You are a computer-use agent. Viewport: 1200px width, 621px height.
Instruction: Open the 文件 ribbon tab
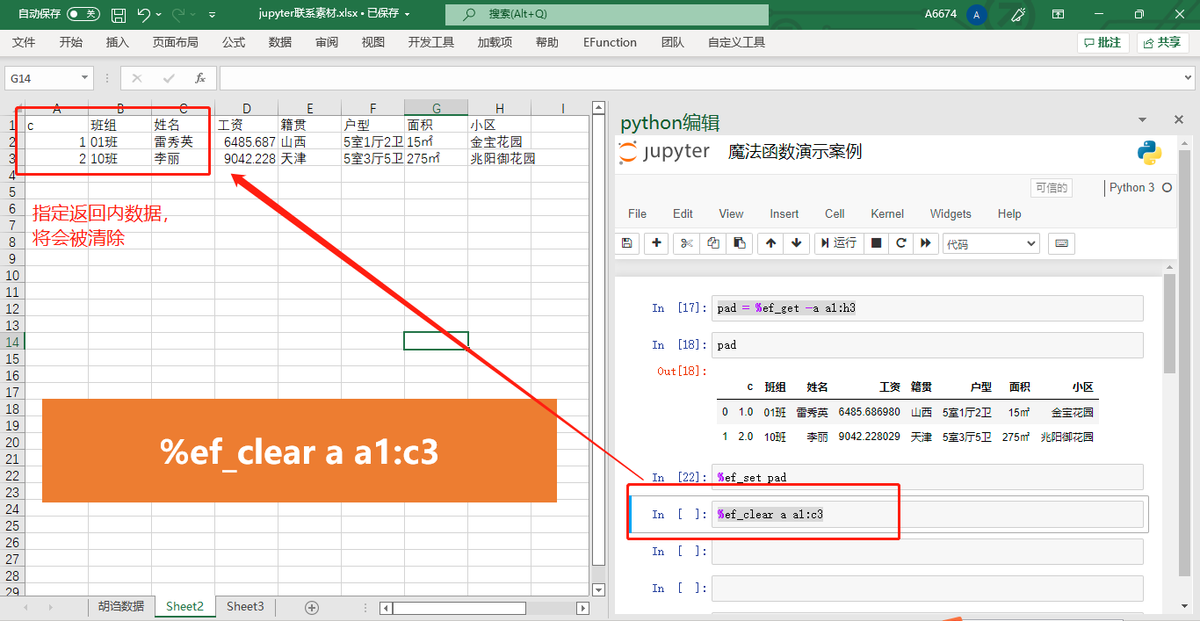click(x=24, y=43)
